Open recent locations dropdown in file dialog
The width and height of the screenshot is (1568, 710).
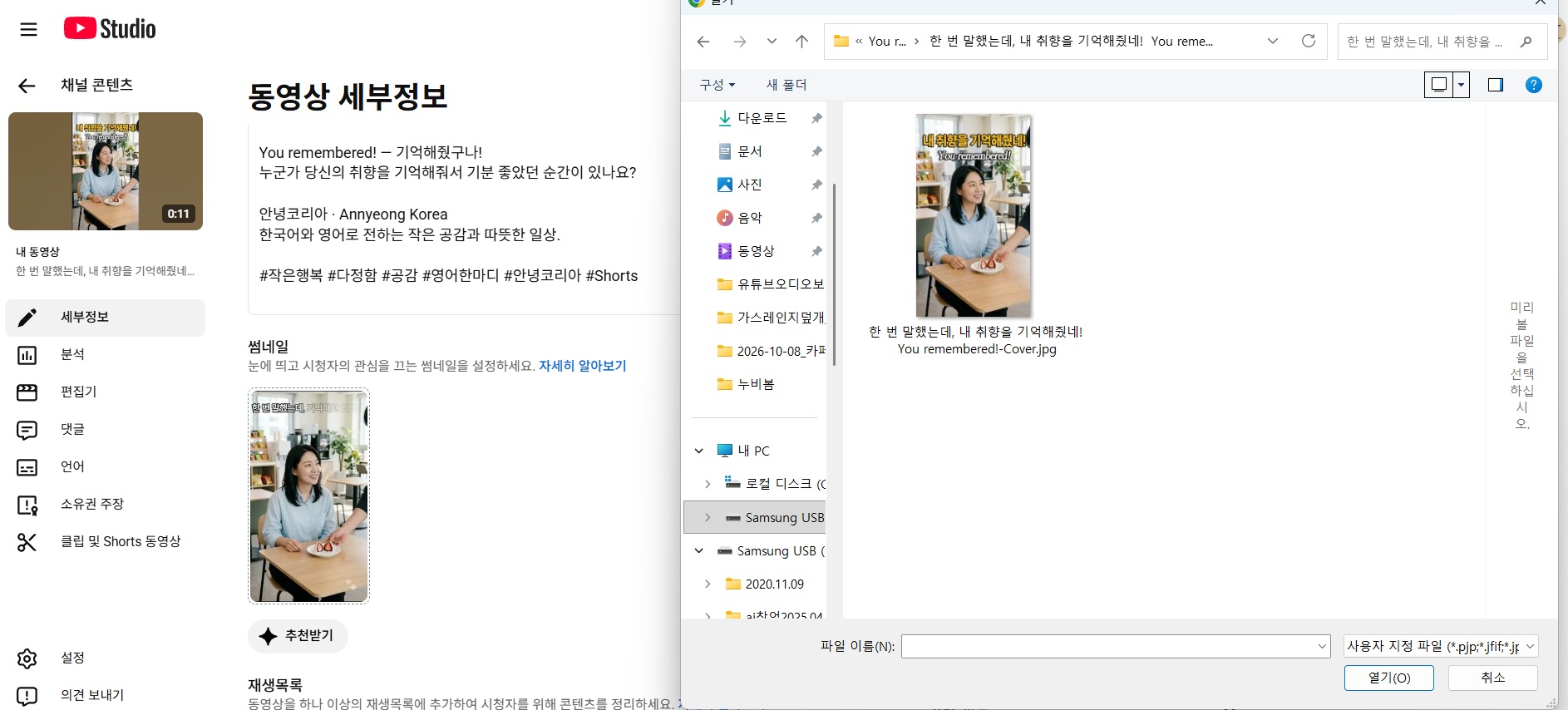coord(772,42)
